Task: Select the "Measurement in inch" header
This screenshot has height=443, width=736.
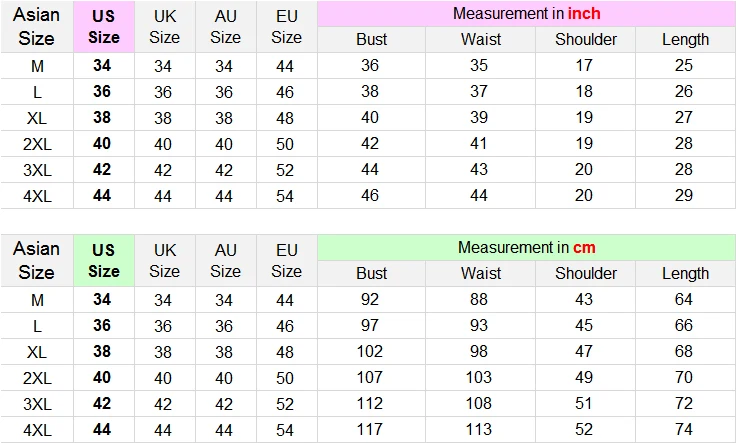Action: [526, 14]
